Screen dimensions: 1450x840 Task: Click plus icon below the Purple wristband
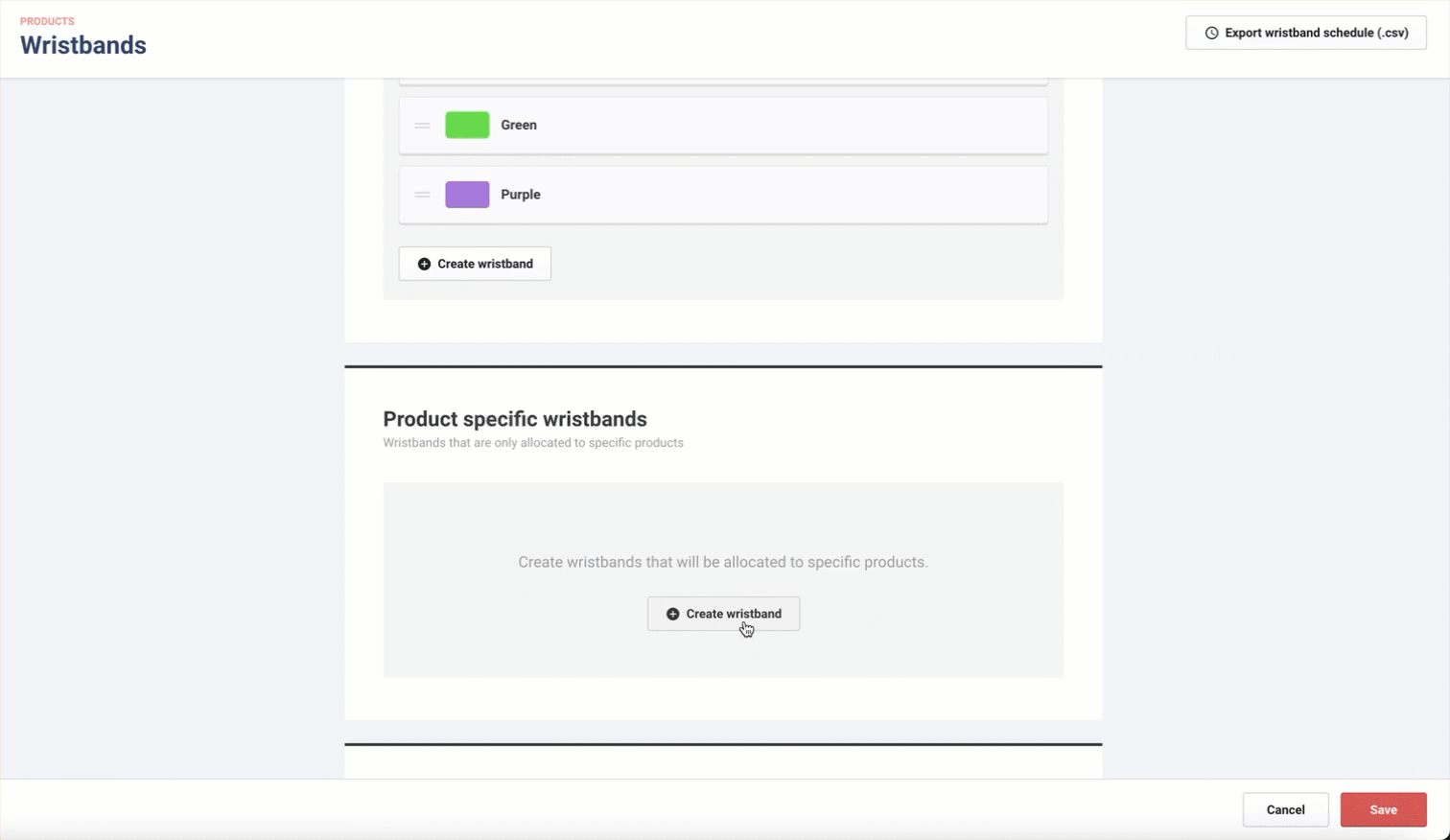click(424, 264)
